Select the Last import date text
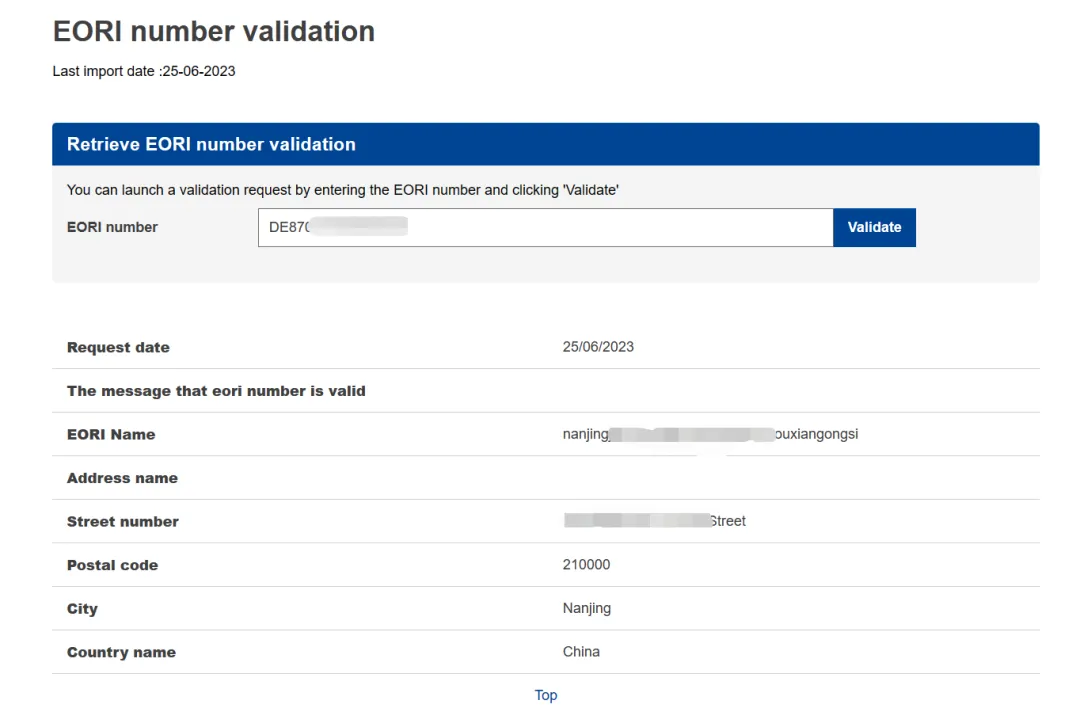Screen dimensions: 1080x708 click(144, 71)
